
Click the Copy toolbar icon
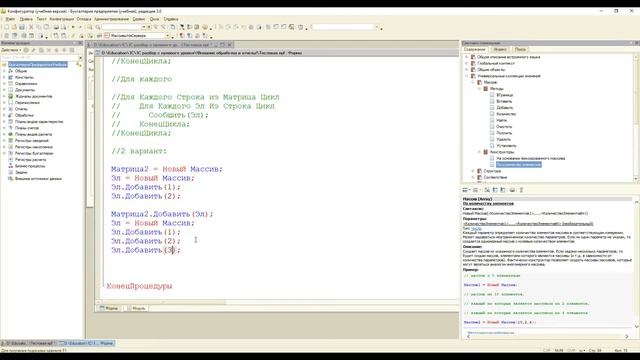[39, 27]
